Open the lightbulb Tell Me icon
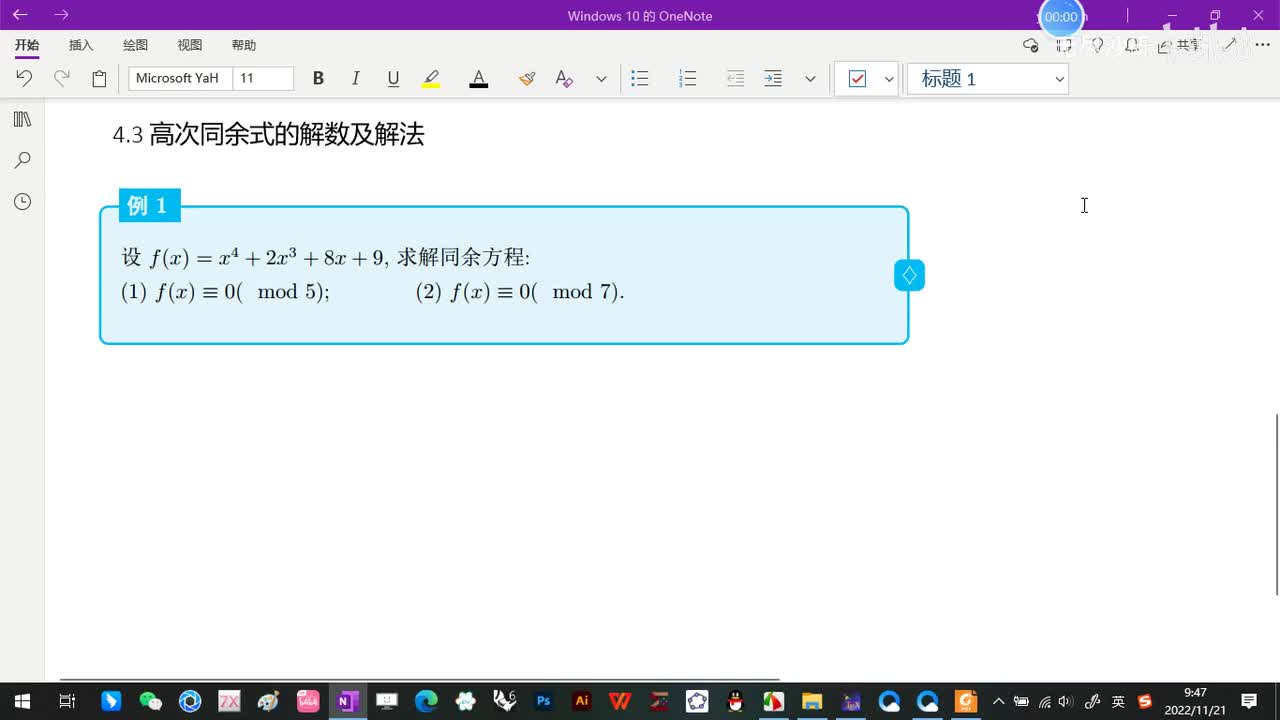1280x720 pixels. [x=1097, y=45]
